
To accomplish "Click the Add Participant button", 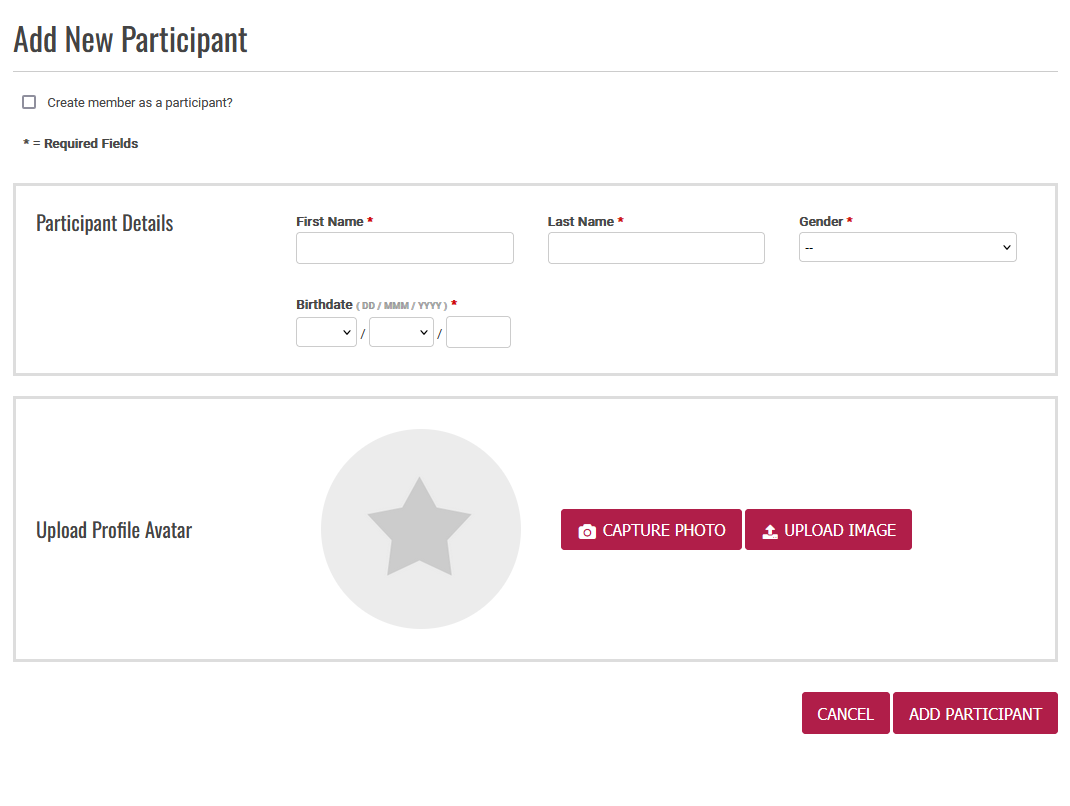I will pos(975,712).
